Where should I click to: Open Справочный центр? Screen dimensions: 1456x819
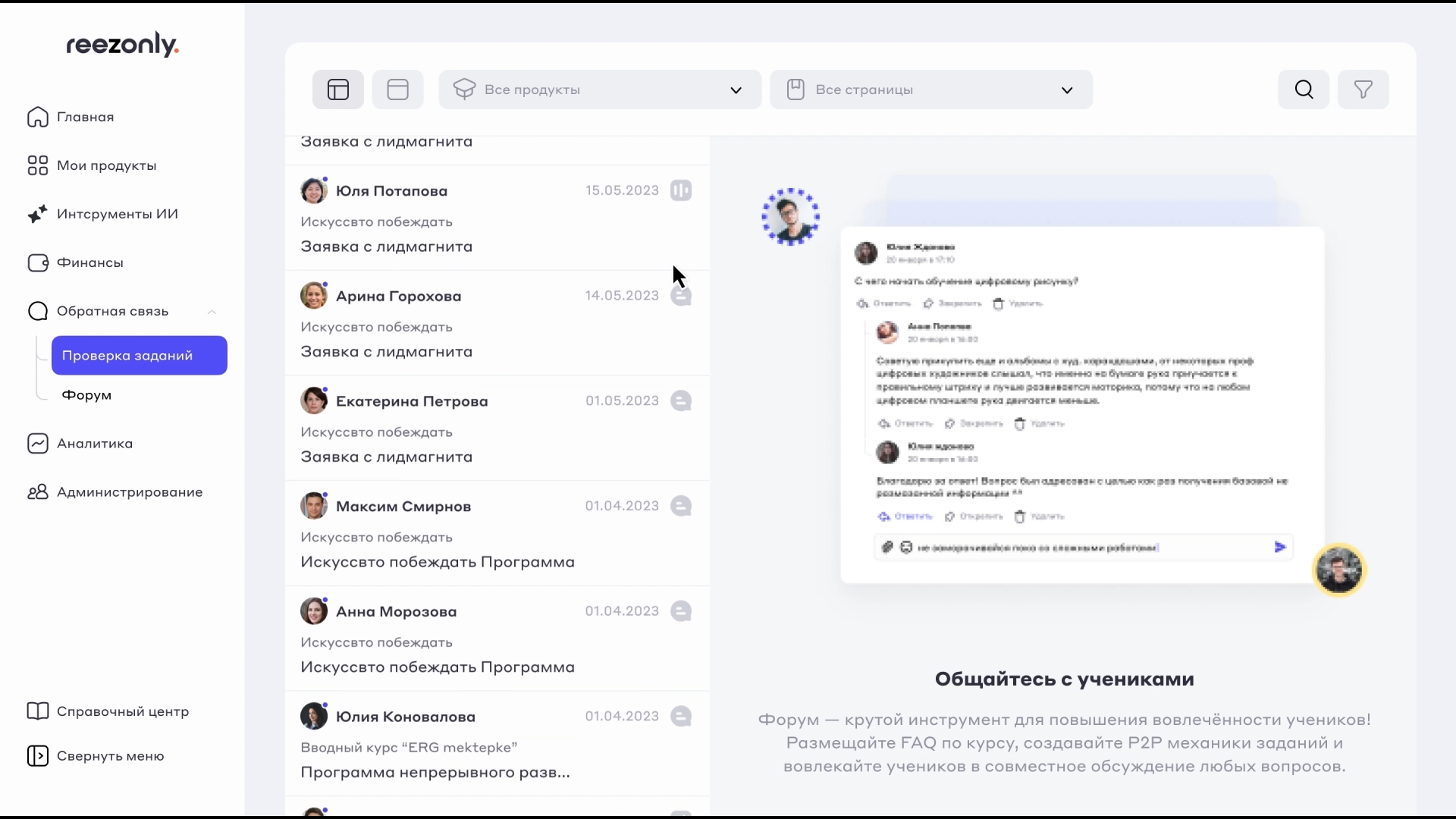[x=122, y=711]
